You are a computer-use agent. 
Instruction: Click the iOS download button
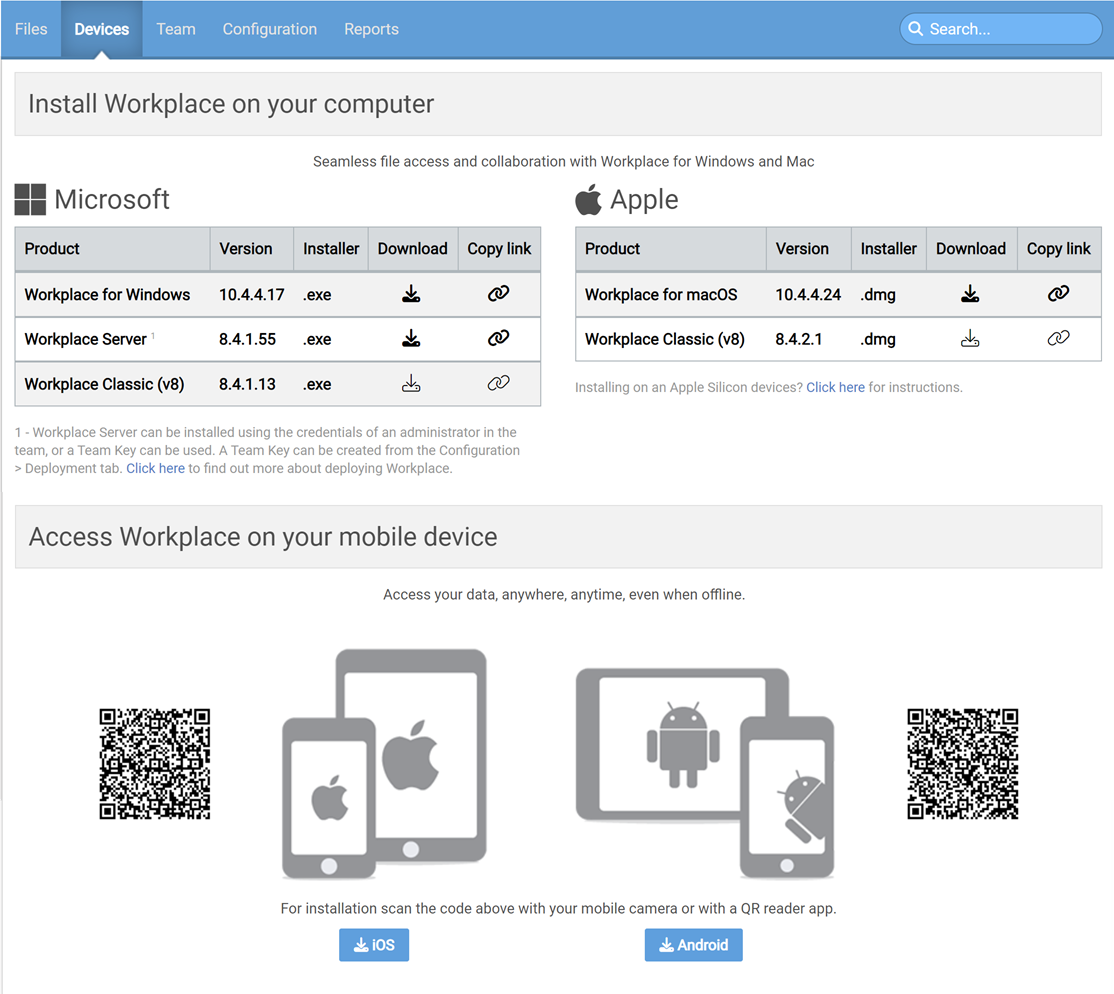374,945
